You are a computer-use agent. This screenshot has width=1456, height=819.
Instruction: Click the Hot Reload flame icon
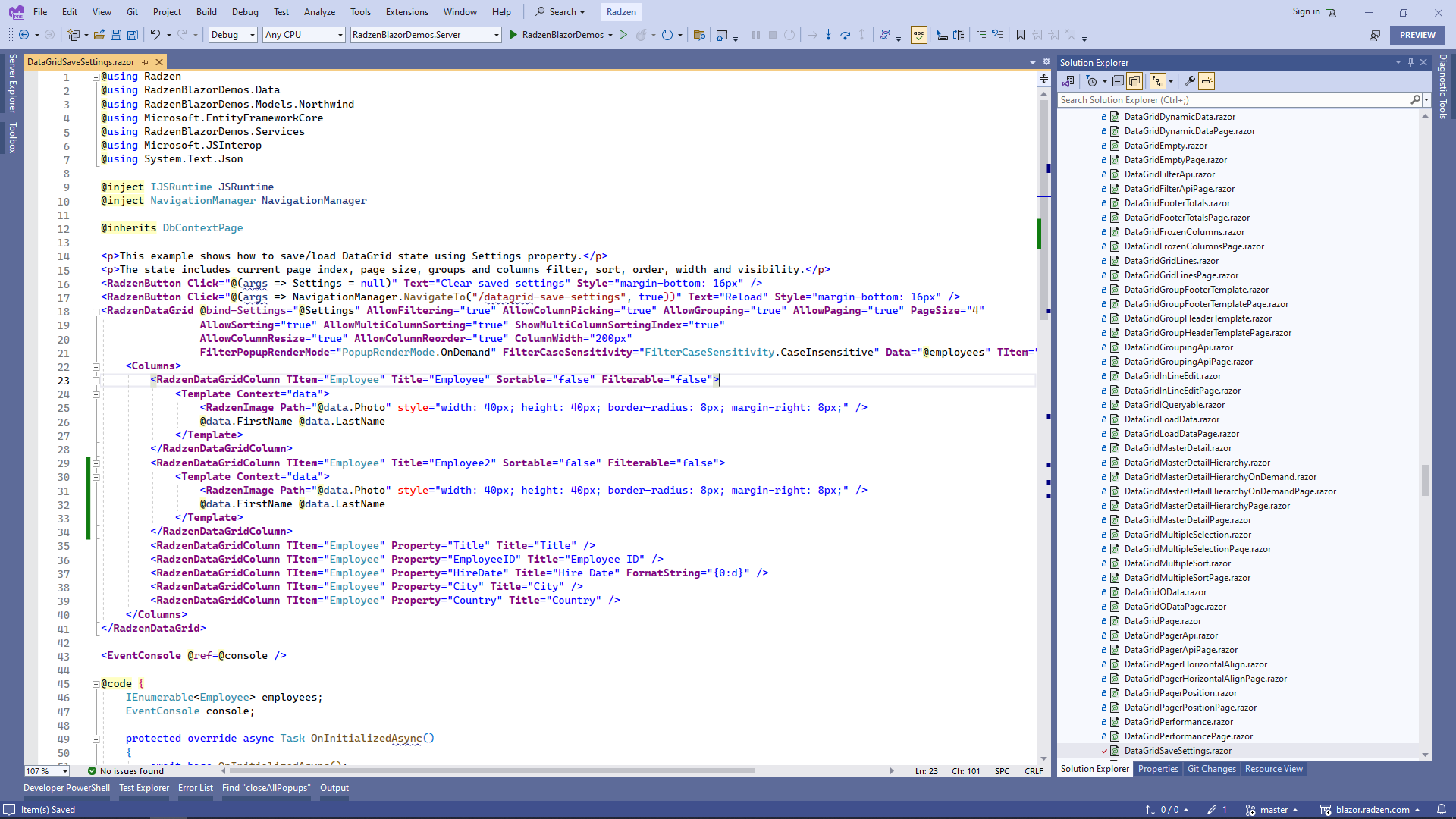[642, 35]
